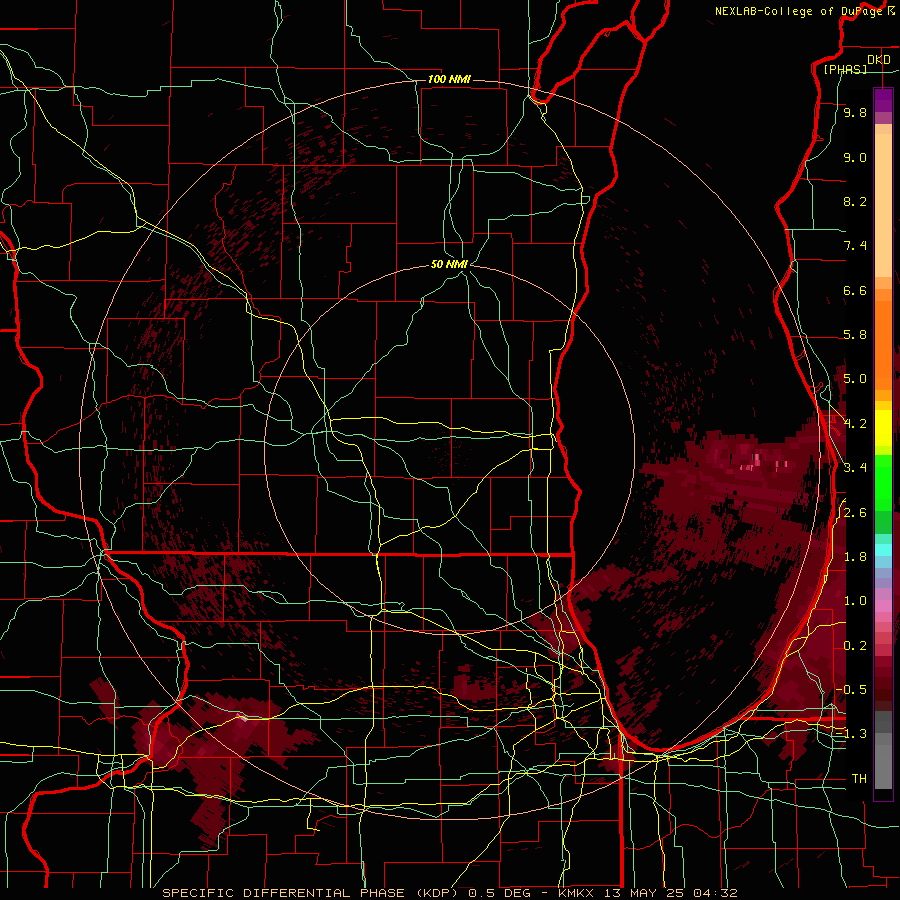The image size is (900, 900).
Task: Click the "100 NMI" range ring label
Action: pos(449,79)
